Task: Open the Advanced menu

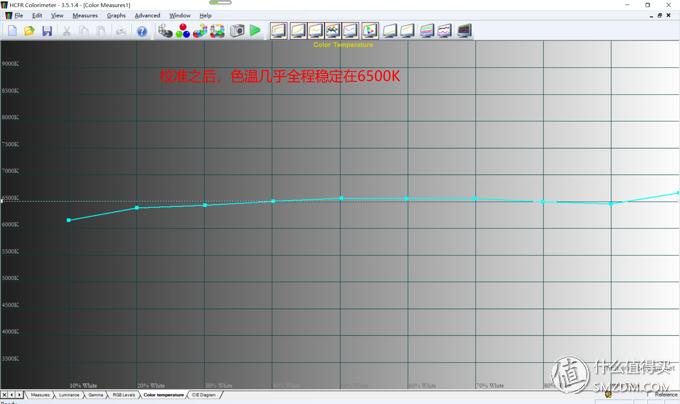Action: pyautogui.click(x=147, y=16)
